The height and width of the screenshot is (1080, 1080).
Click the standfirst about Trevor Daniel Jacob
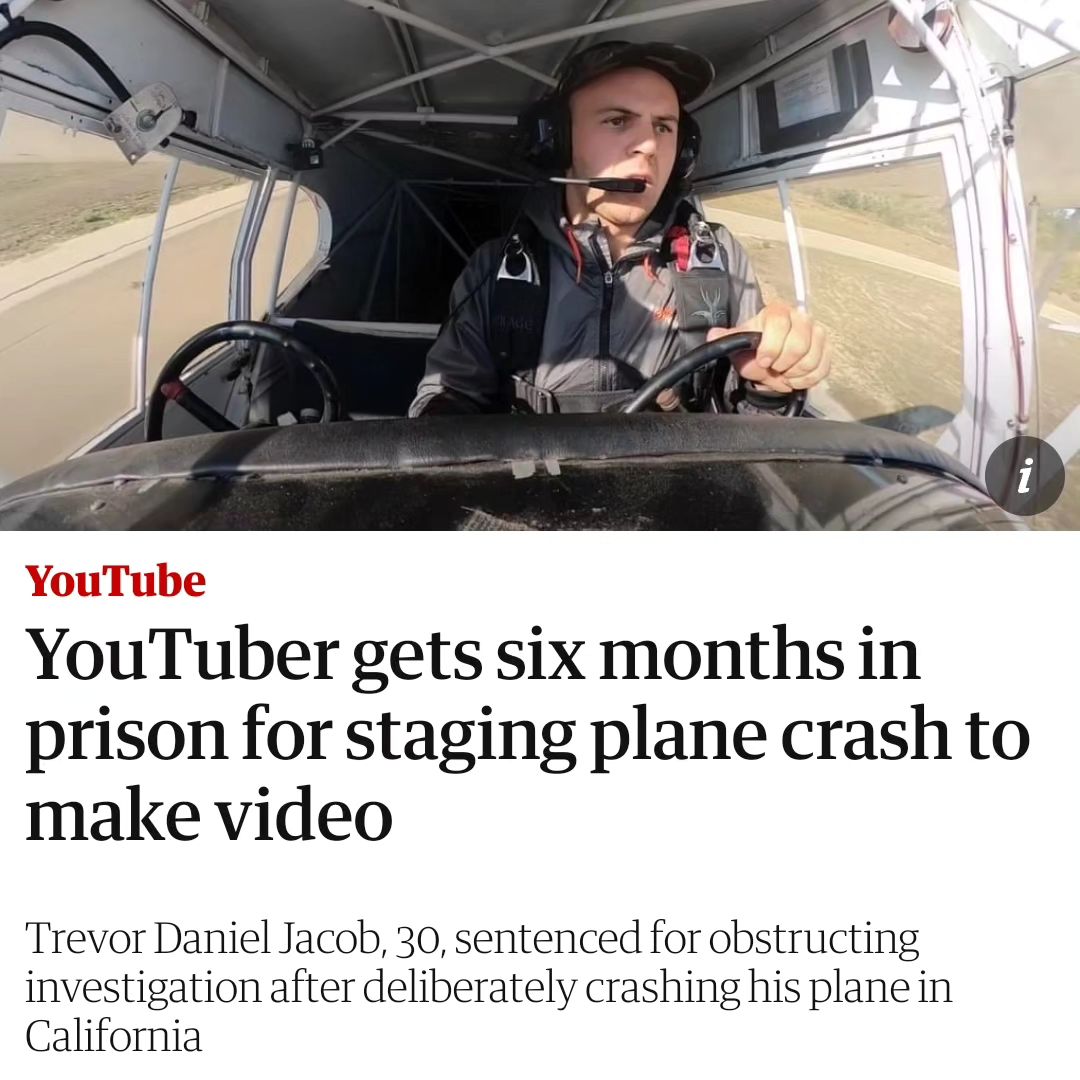[488, 986]
